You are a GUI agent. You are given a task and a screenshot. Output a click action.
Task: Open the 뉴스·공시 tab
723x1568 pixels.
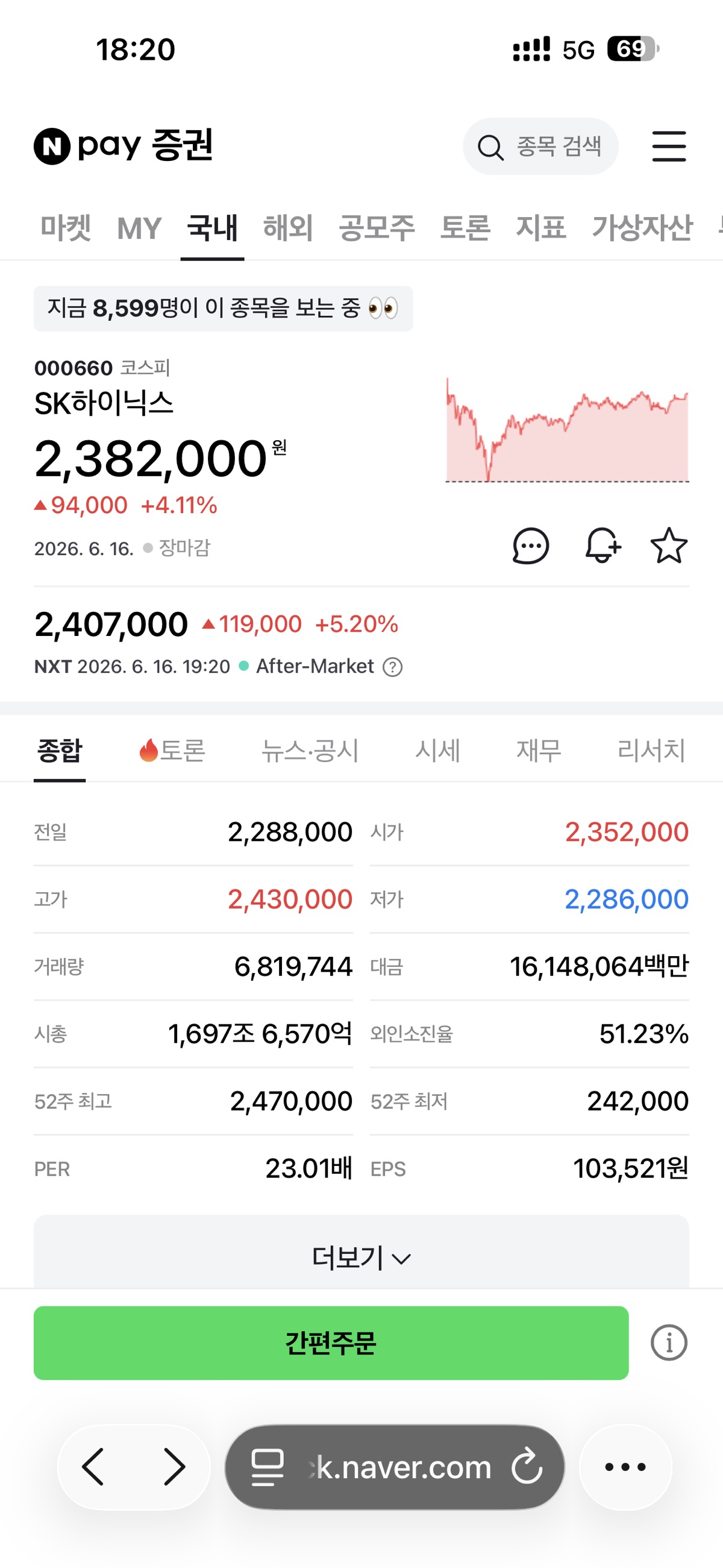tap(310, 750)
